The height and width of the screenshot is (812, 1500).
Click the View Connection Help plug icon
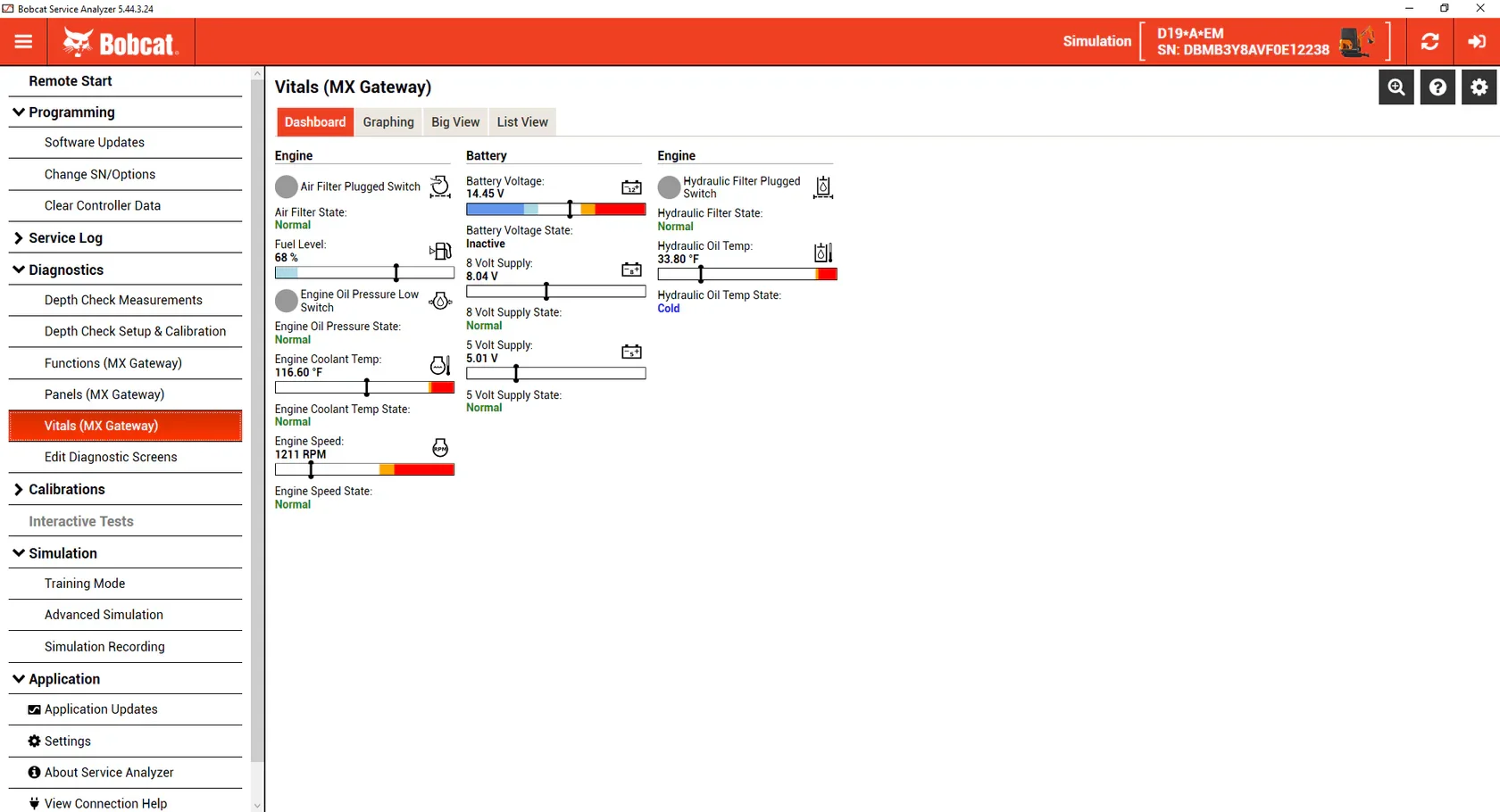[x=34, y=804]
